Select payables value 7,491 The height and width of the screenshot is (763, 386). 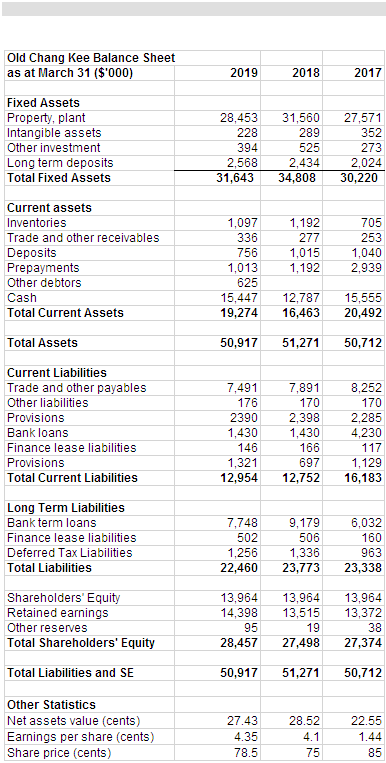tap(243, 388)
